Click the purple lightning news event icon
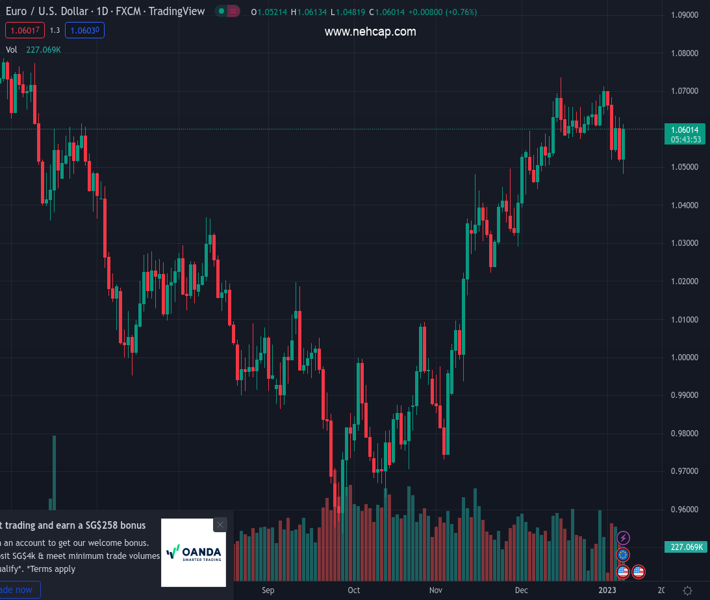This screenshot has width=710, height=600. click(x=624, y=539)
